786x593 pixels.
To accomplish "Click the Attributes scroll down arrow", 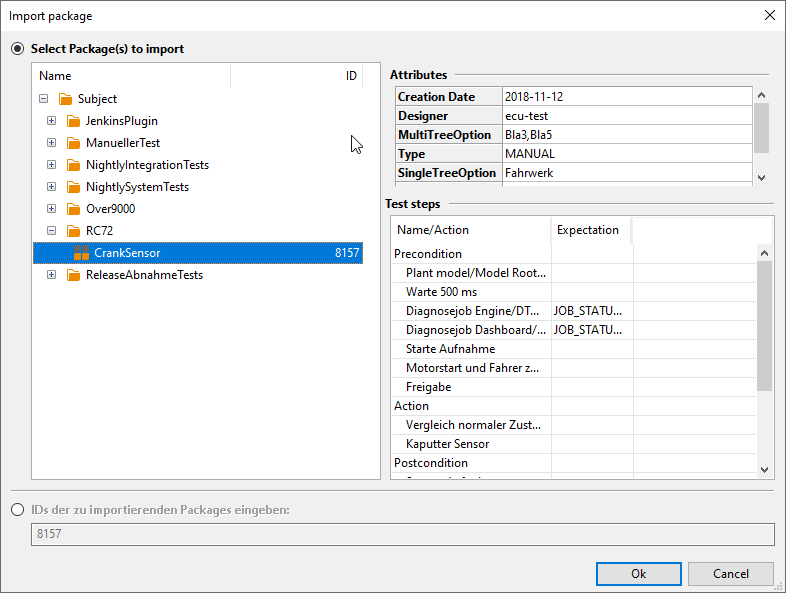I will coord(761,178).
